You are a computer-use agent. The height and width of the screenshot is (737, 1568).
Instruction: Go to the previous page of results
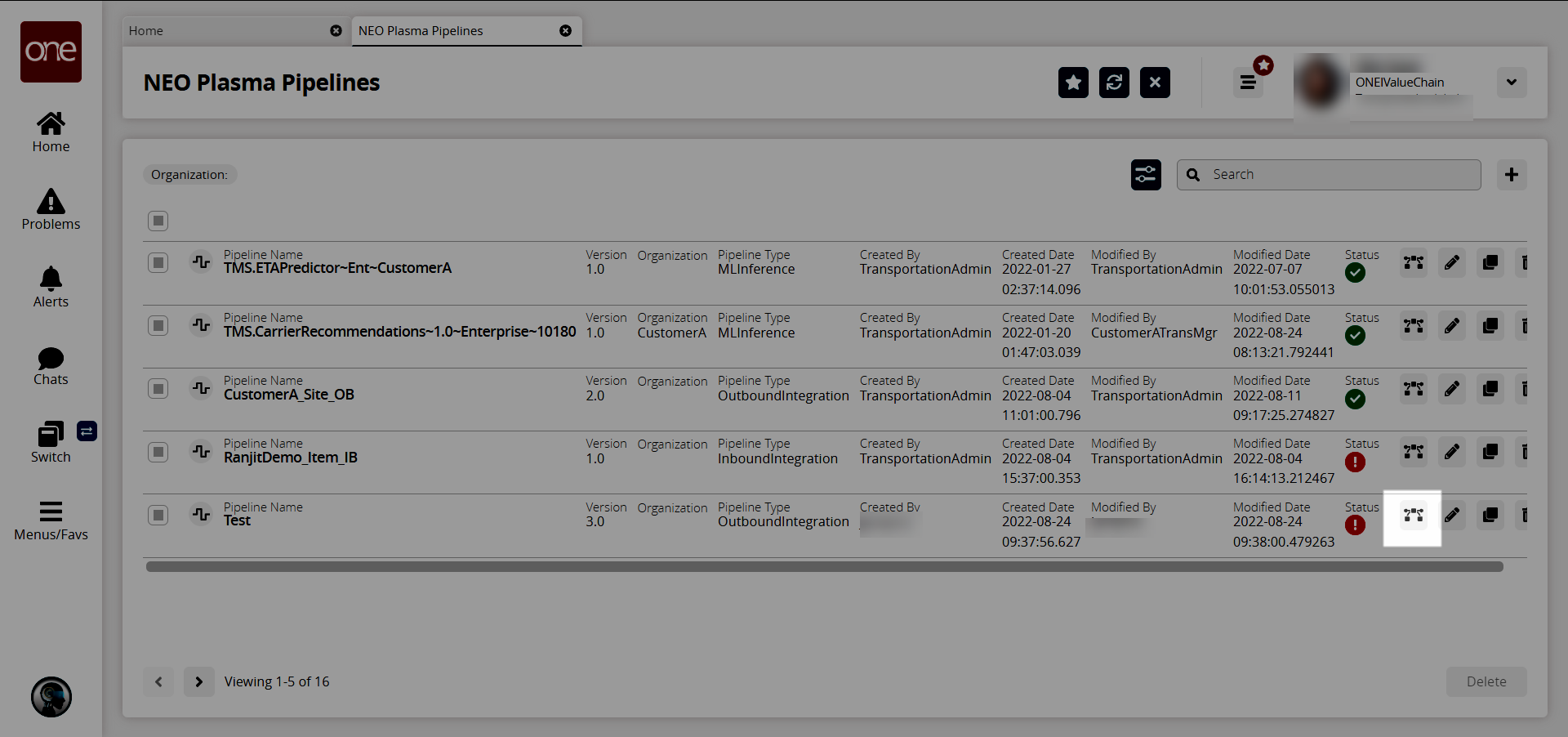(x=158, y=681)
